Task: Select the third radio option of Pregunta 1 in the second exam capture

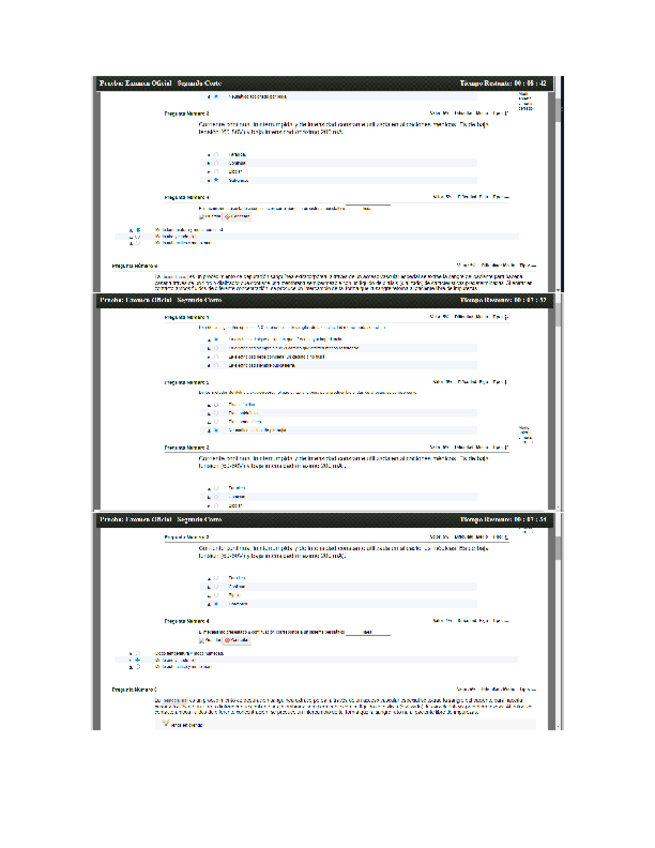Action: (x=216, y=357)
